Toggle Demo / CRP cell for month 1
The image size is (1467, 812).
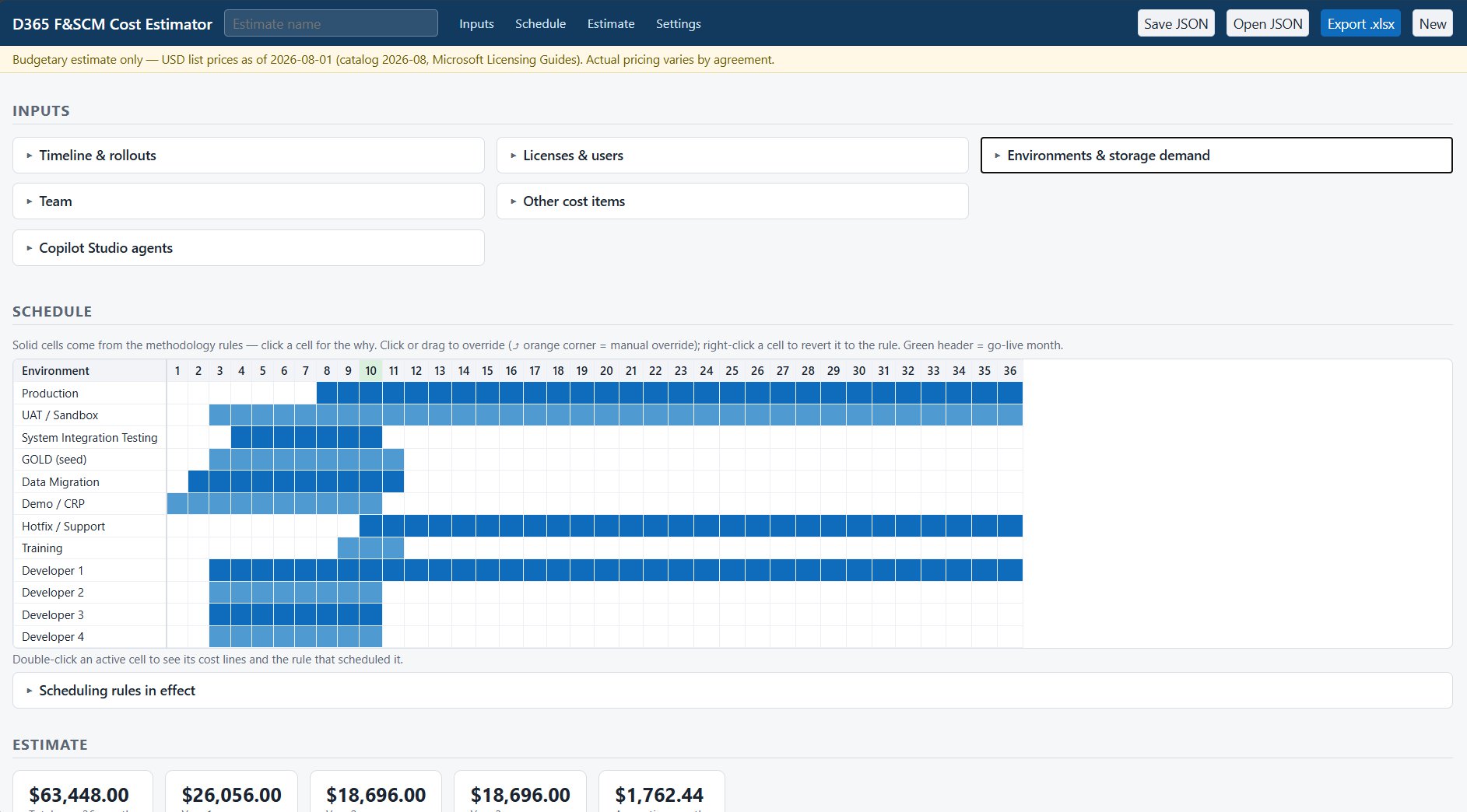click(177, 504)
